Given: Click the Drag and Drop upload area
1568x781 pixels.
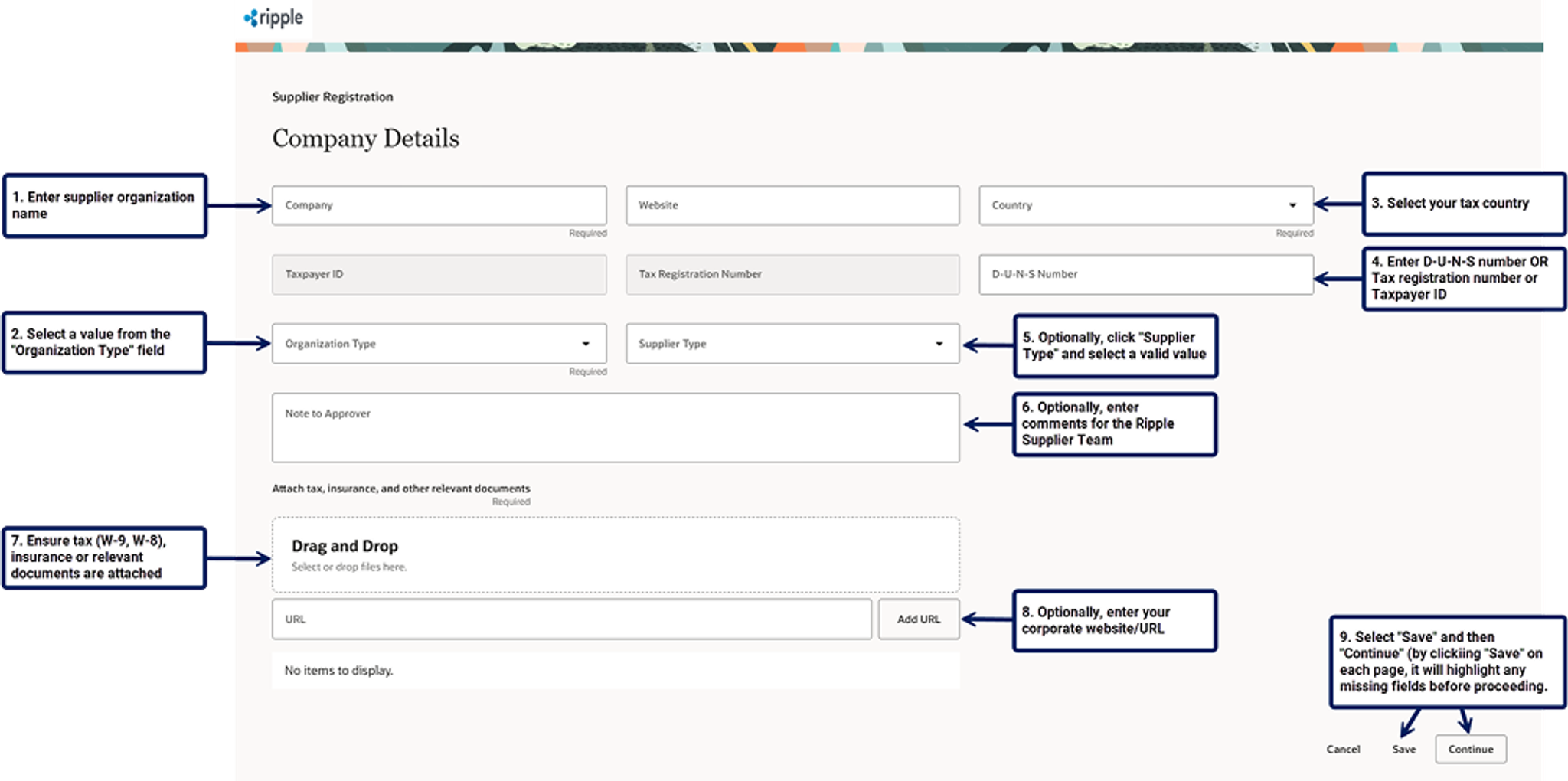Looking at the screenshot, I should click(616, 555).
